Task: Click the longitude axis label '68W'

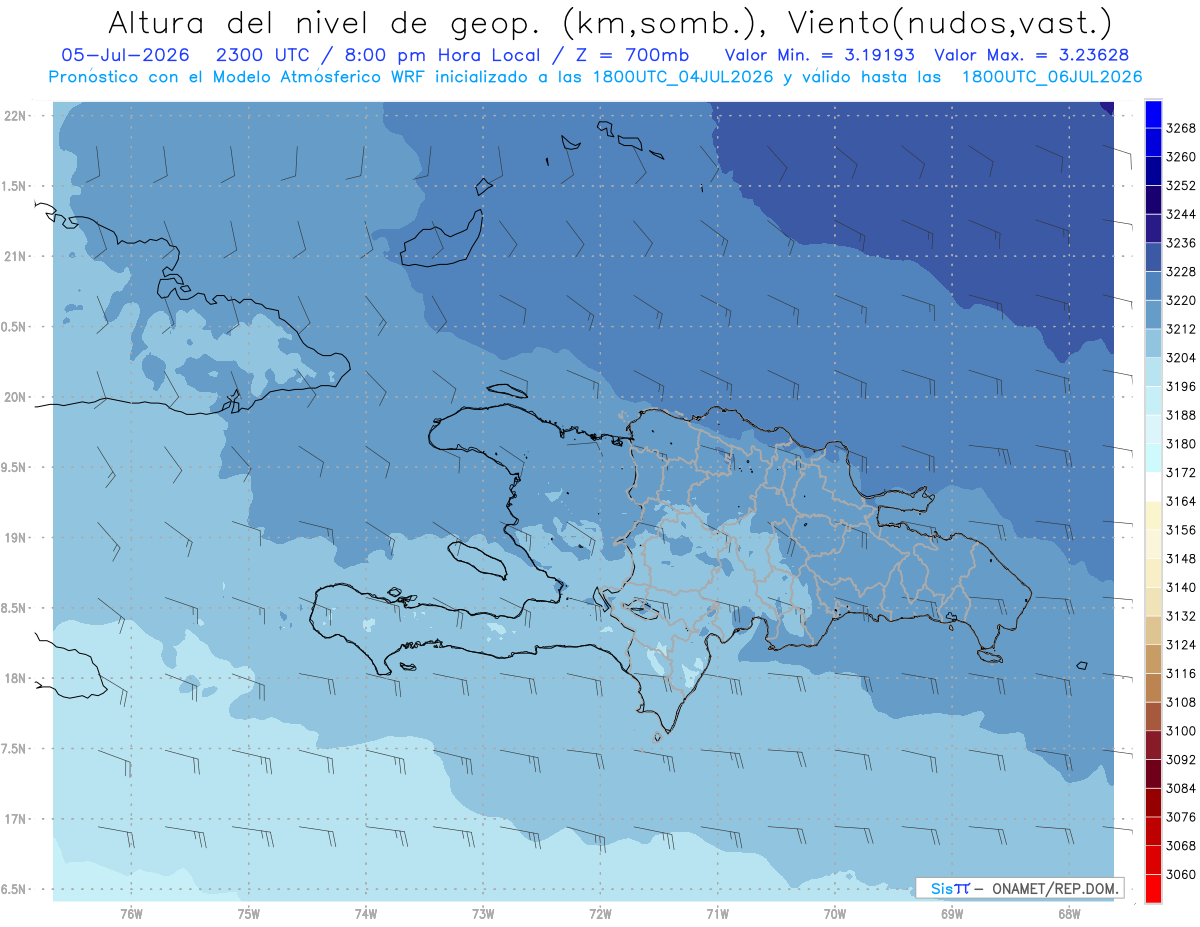Action: [1069, 913]
